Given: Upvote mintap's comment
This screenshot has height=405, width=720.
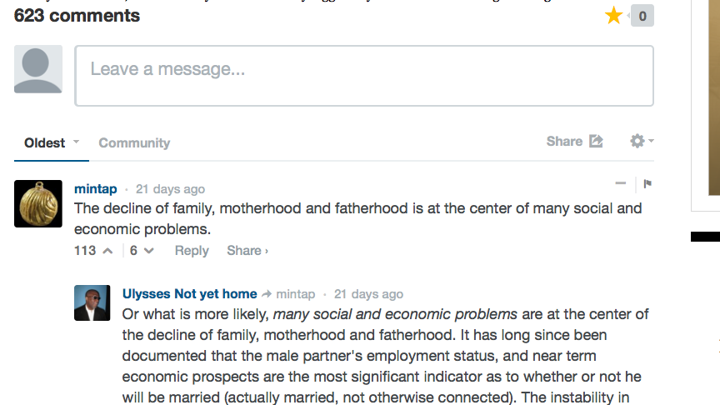Looking at the screenshot, I should [x=108, y=251].
